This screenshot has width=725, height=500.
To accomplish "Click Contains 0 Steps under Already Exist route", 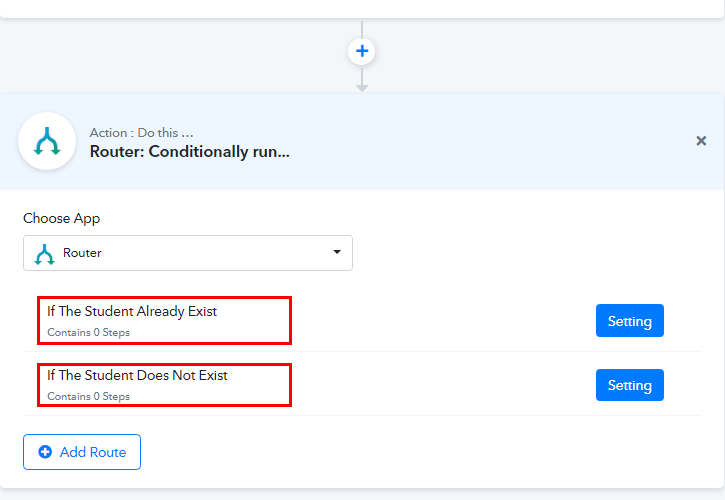I will click(x=88, y=333).
